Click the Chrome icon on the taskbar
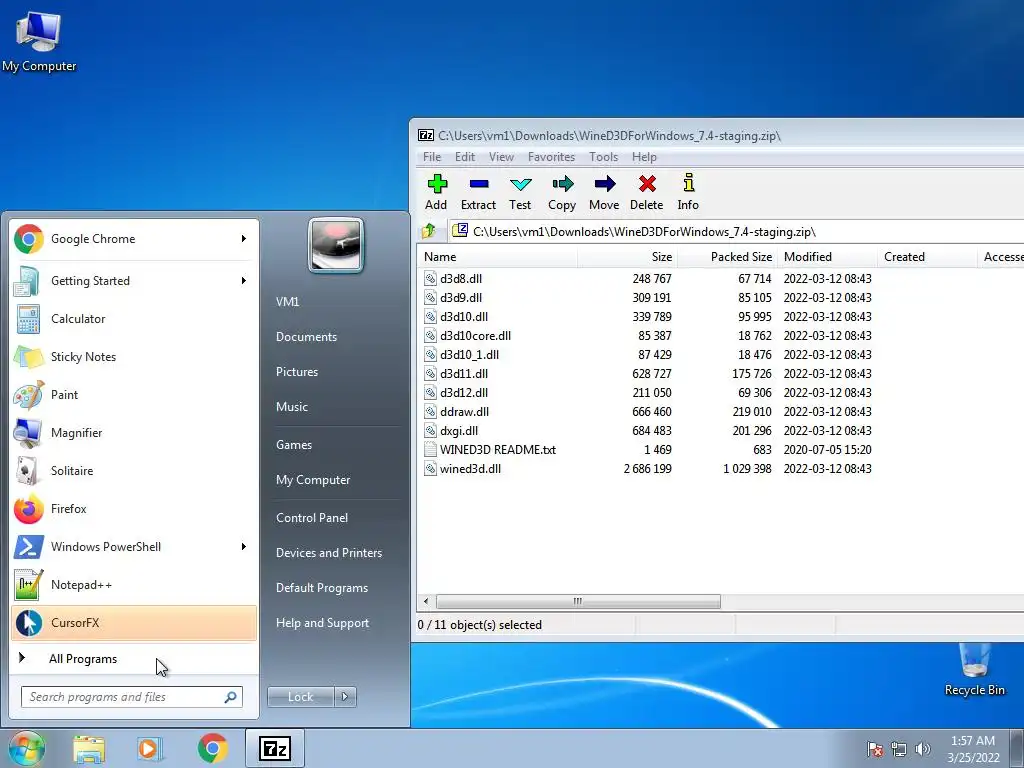 212,748
